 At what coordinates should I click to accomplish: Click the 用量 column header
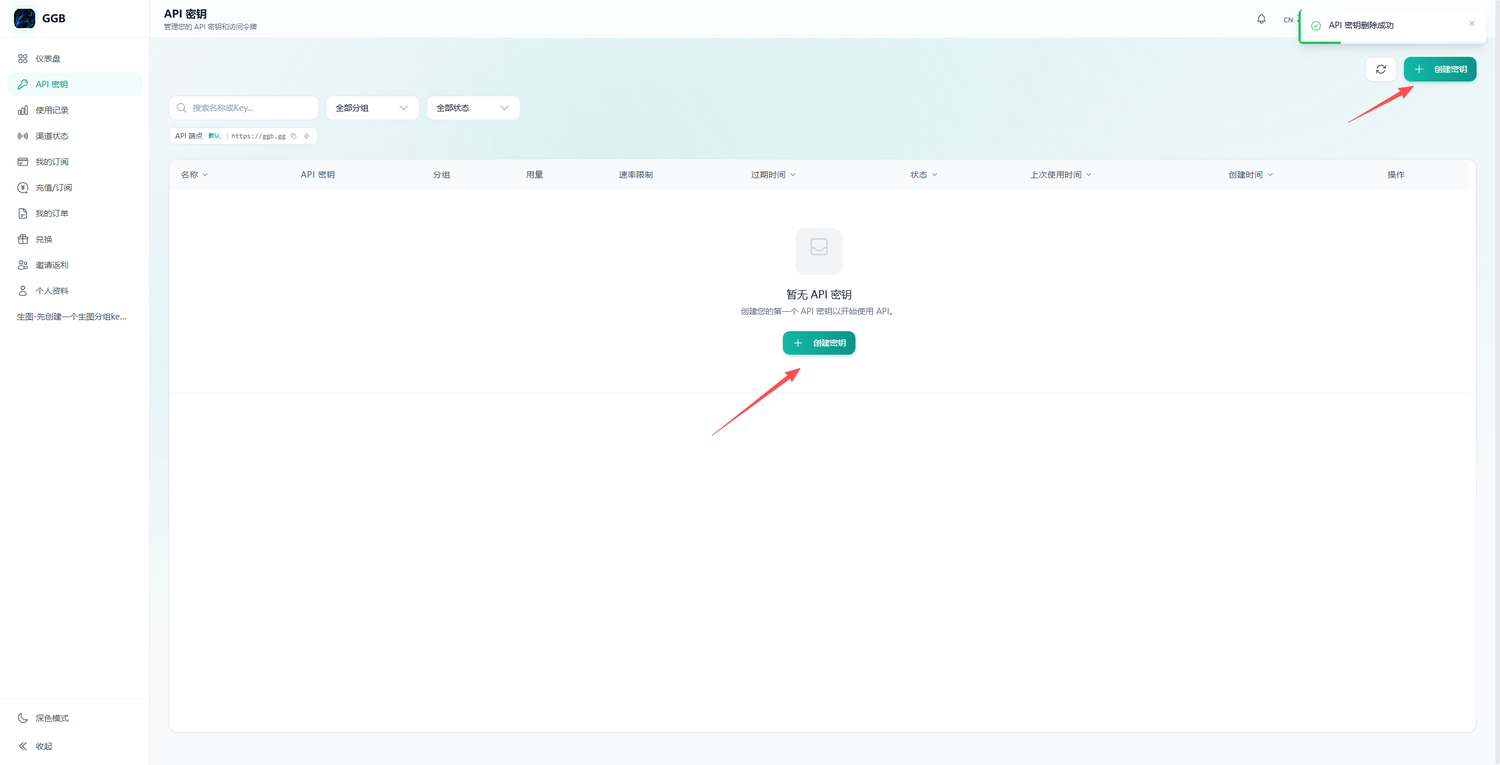click(534, 175)
